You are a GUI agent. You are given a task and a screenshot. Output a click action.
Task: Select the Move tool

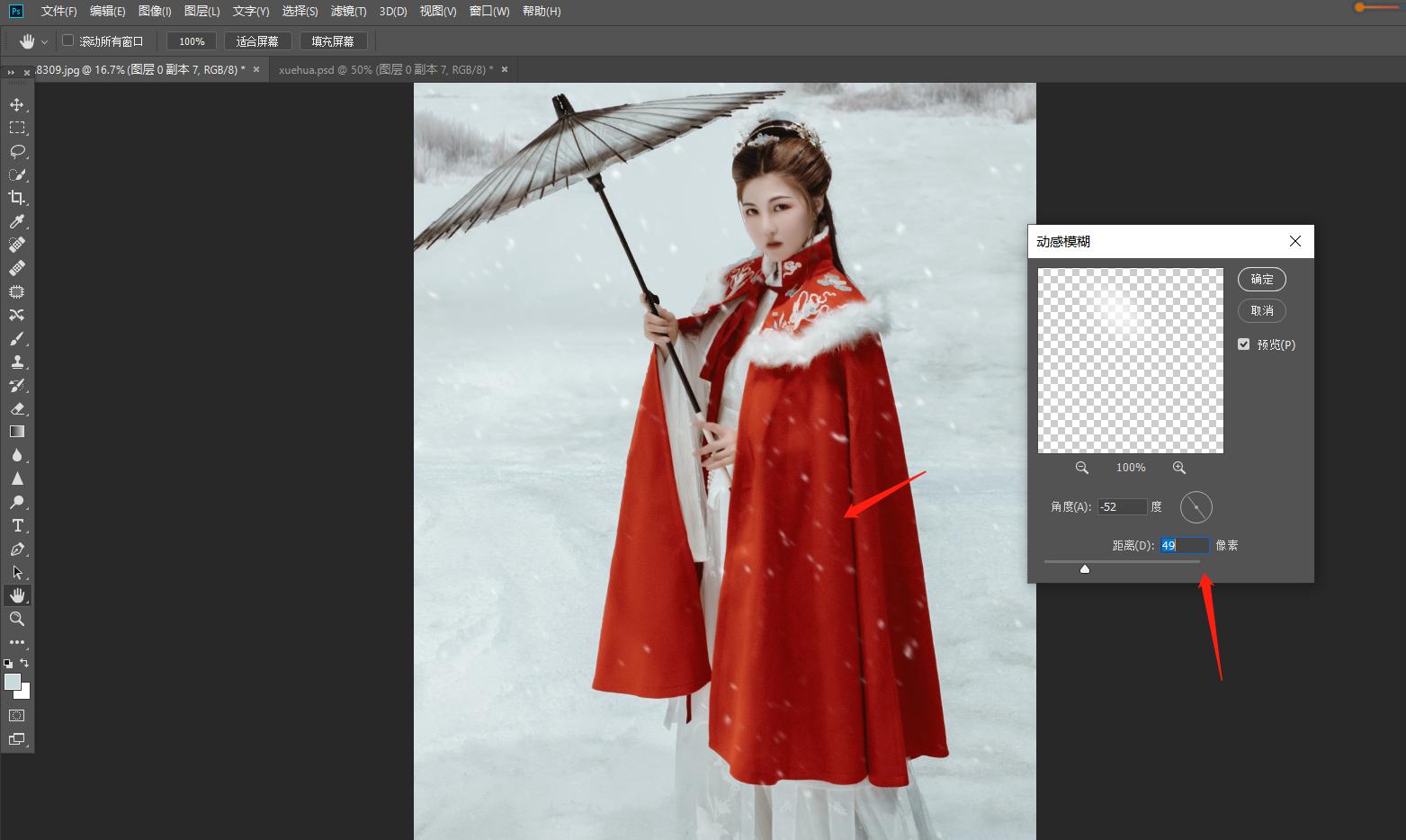coord(17,104)
